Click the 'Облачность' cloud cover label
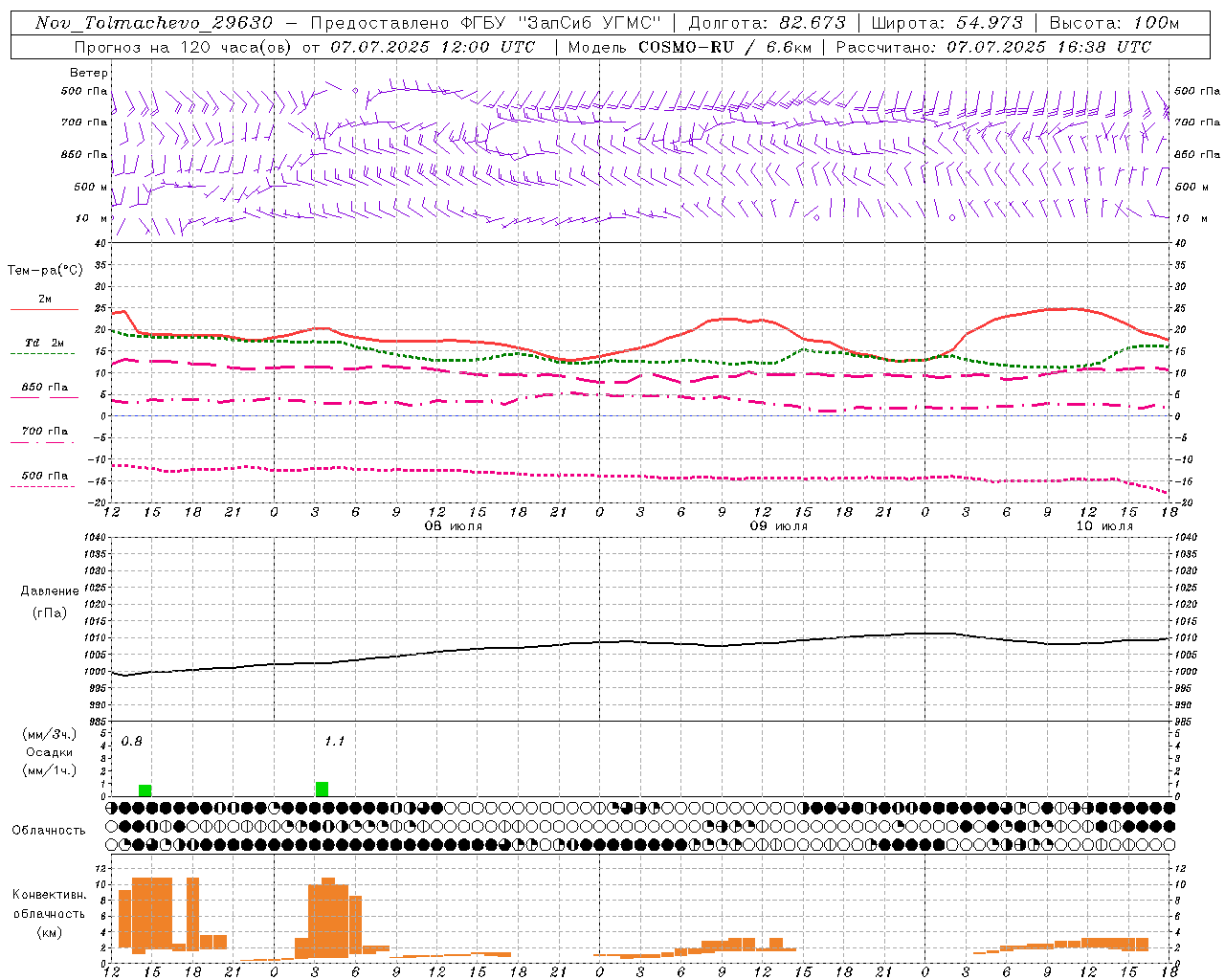Viewport: 1225px width, 980px height. (x=49, y=831)
